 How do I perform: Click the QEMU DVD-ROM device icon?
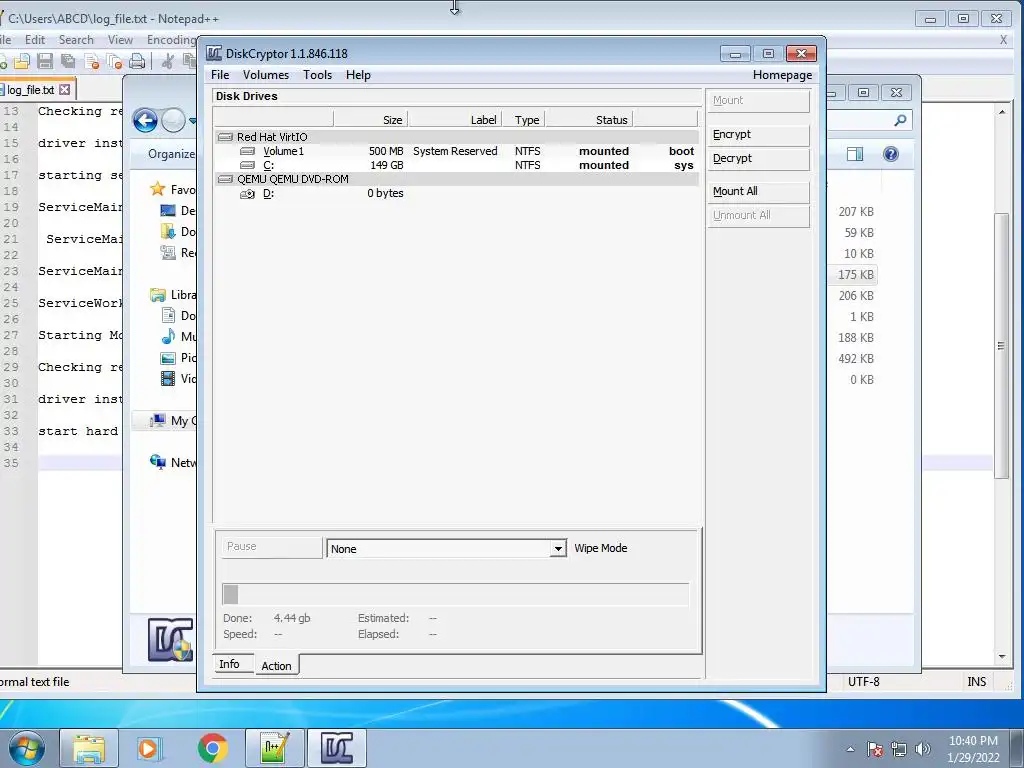click(x=225, y=179)
